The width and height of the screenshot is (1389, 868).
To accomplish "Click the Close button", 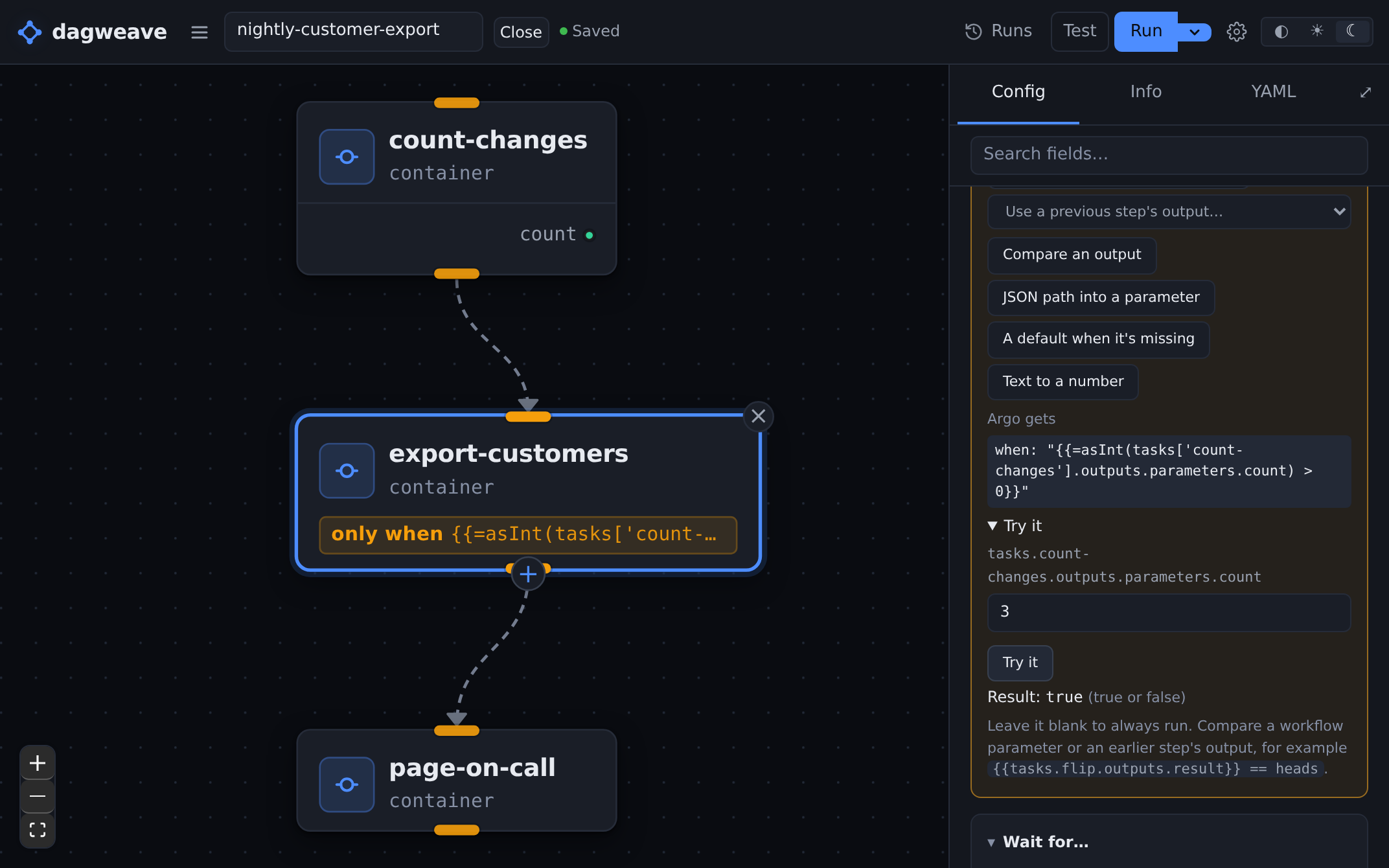I will [x=521, y=32].
